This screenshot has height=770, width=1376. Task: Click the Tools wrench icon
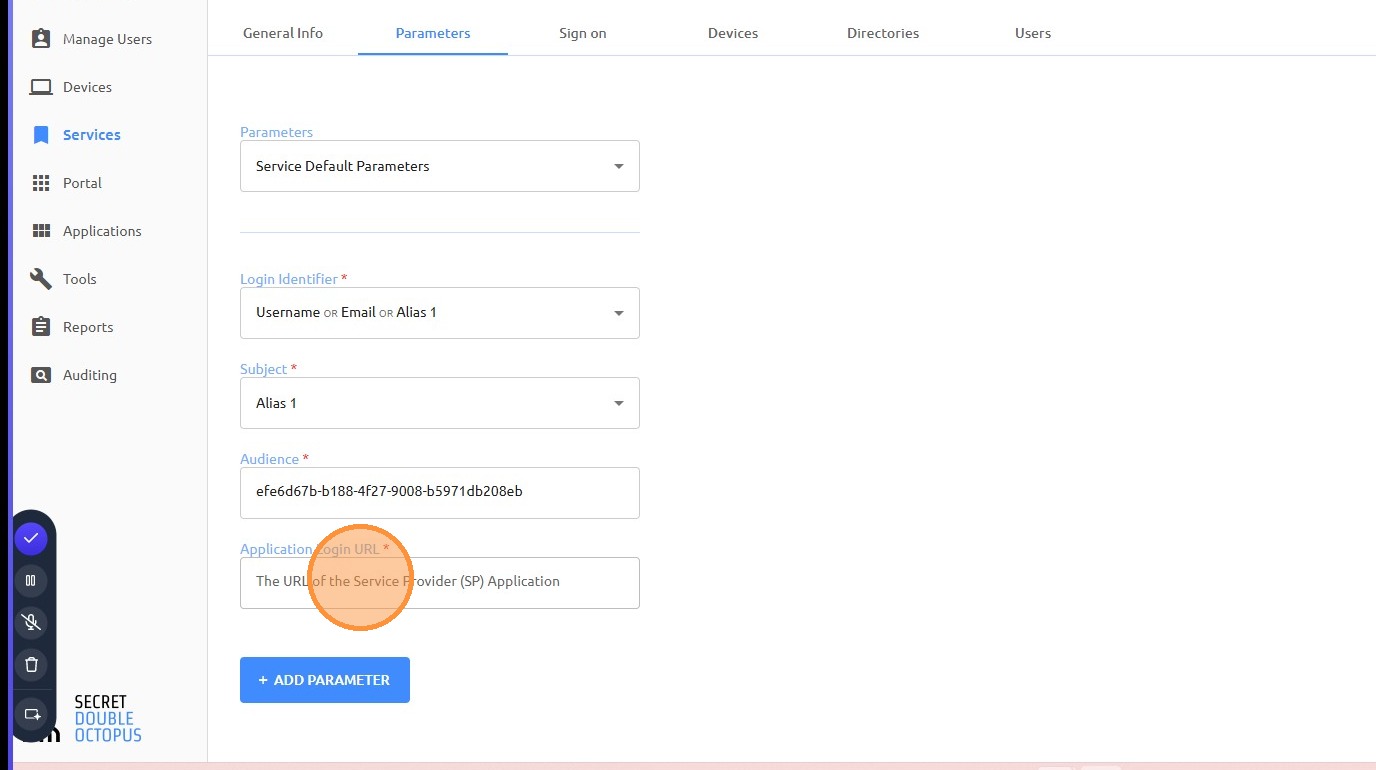(41, 279)
